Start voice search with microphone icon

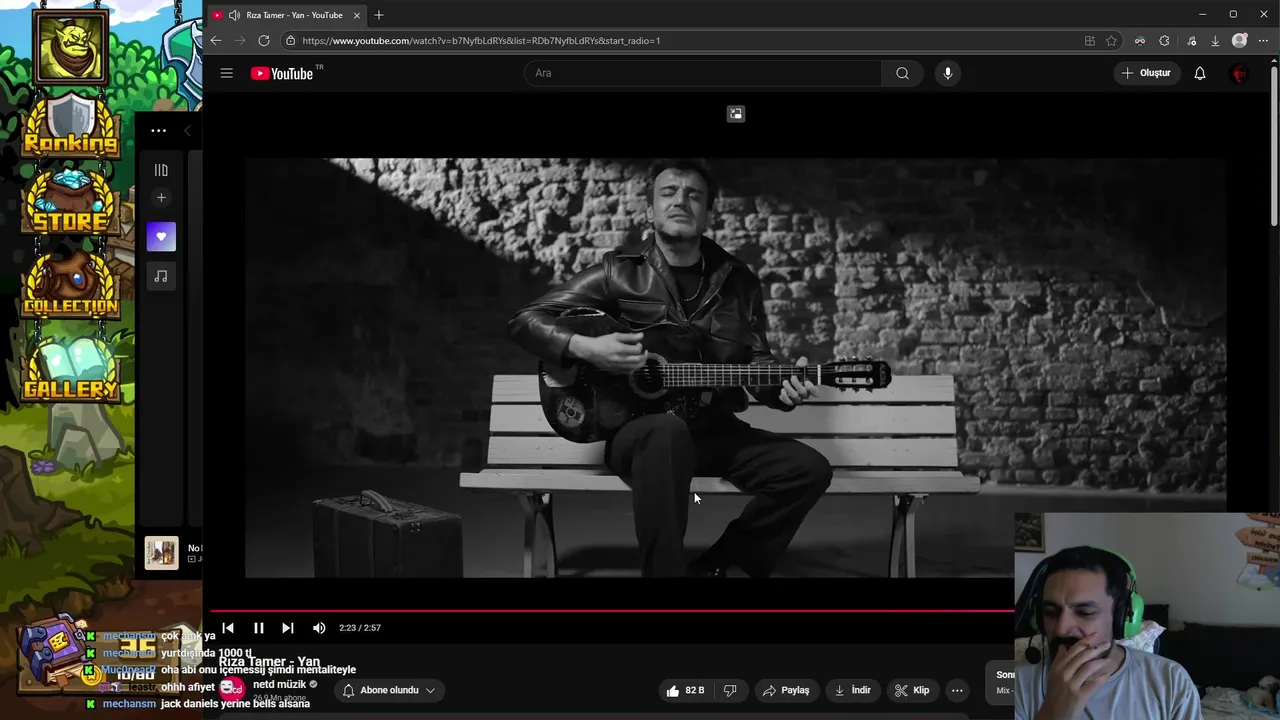point(948,73)
